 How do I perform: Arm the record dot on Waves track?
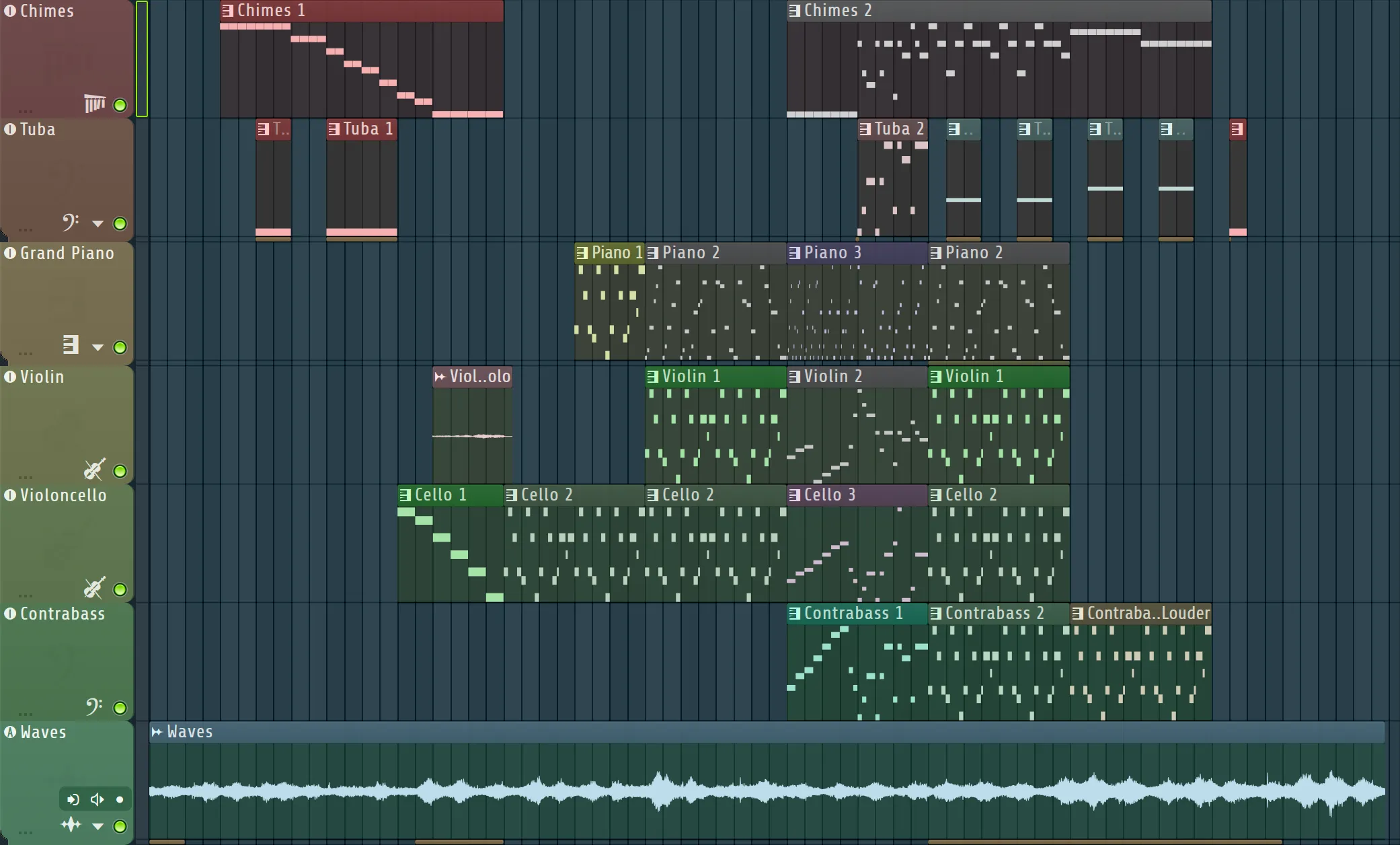(120, 800)
